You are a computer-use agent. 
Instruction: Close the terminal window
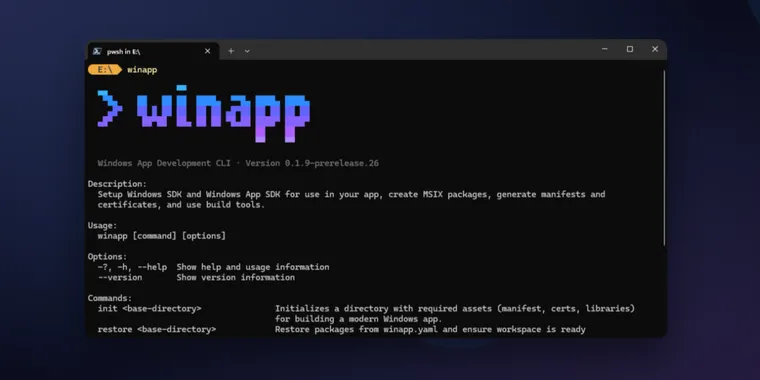pyautogui.click(x=655, y=49)
